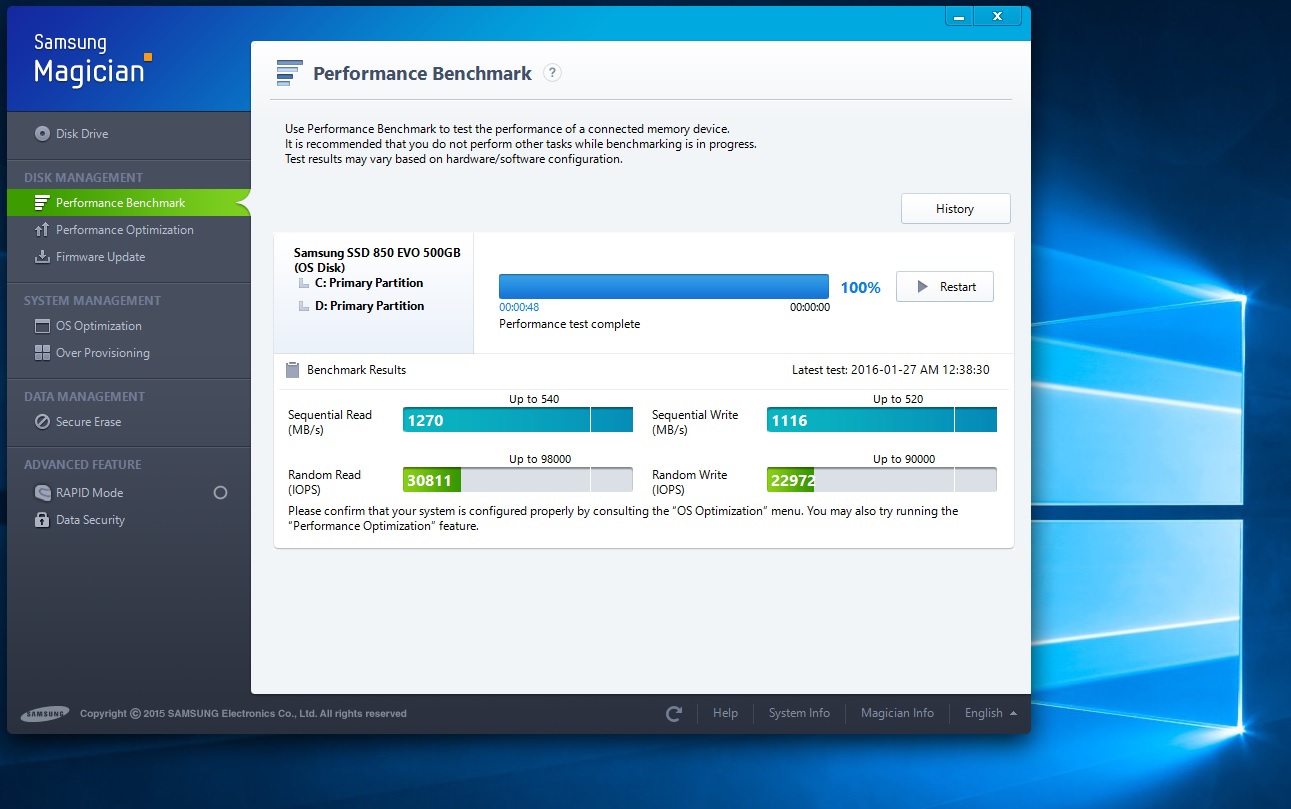The image size is (1291, 809).
Task: Click the Restart benchmark button
Action: tap(944, 287)
